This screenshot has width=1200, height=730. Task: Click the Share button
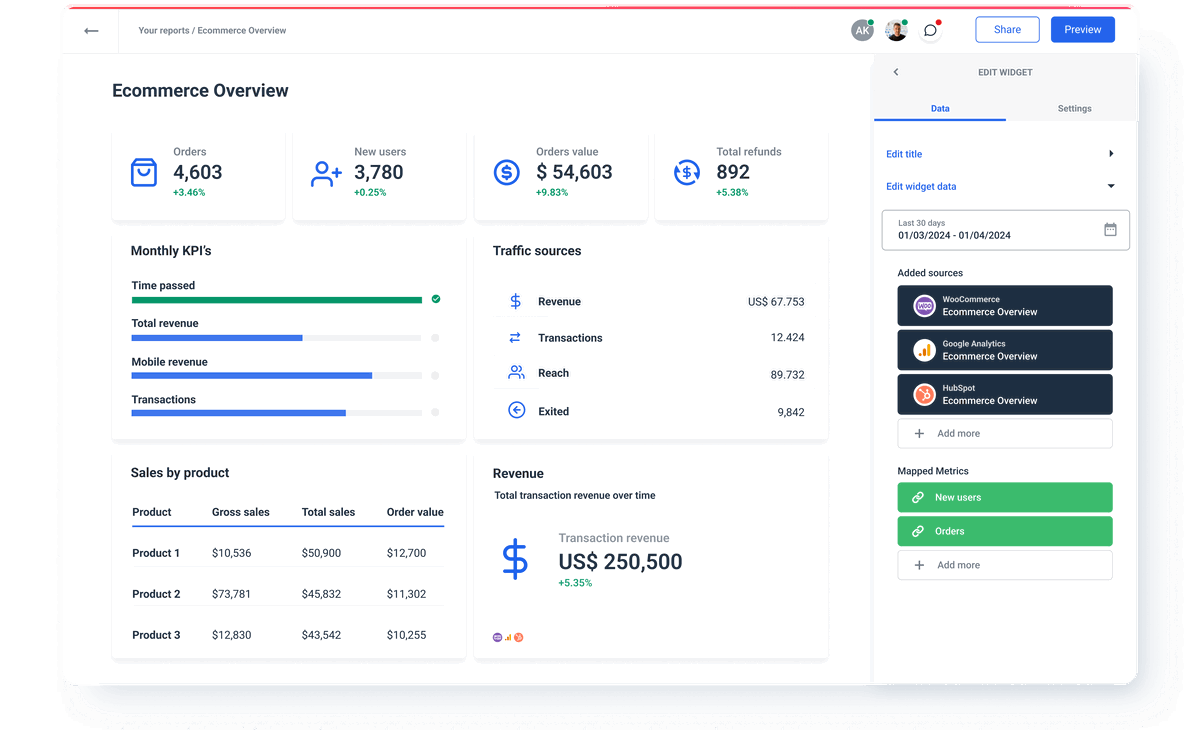(1007, 29)
